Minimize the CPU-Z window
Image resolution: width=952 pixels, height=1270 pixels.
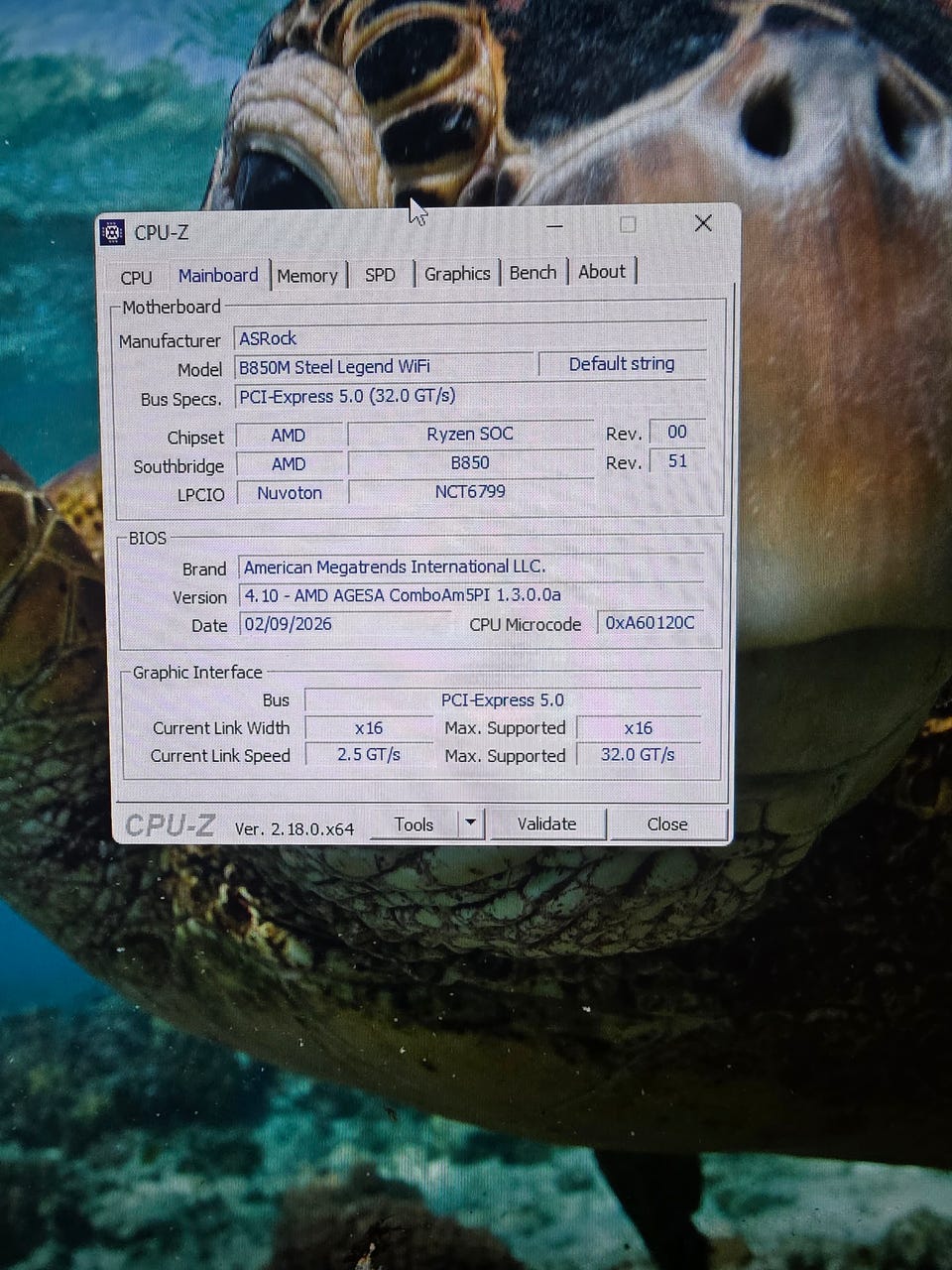[x=554, y=226]
